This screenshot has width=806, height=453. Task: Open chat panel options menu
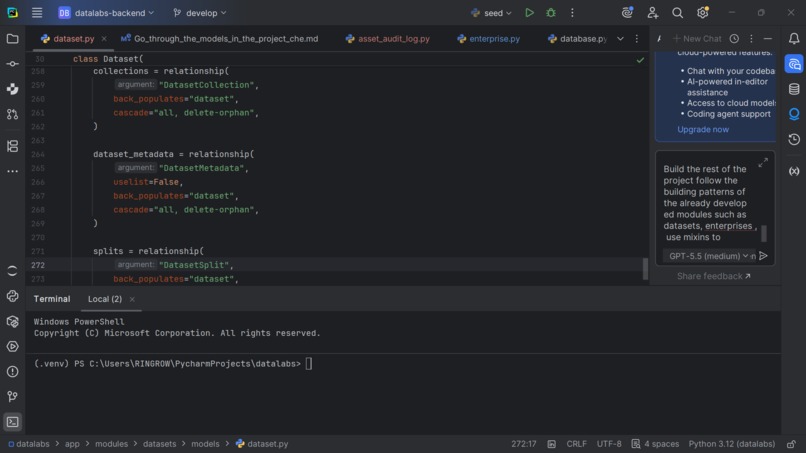click(751, 39)
